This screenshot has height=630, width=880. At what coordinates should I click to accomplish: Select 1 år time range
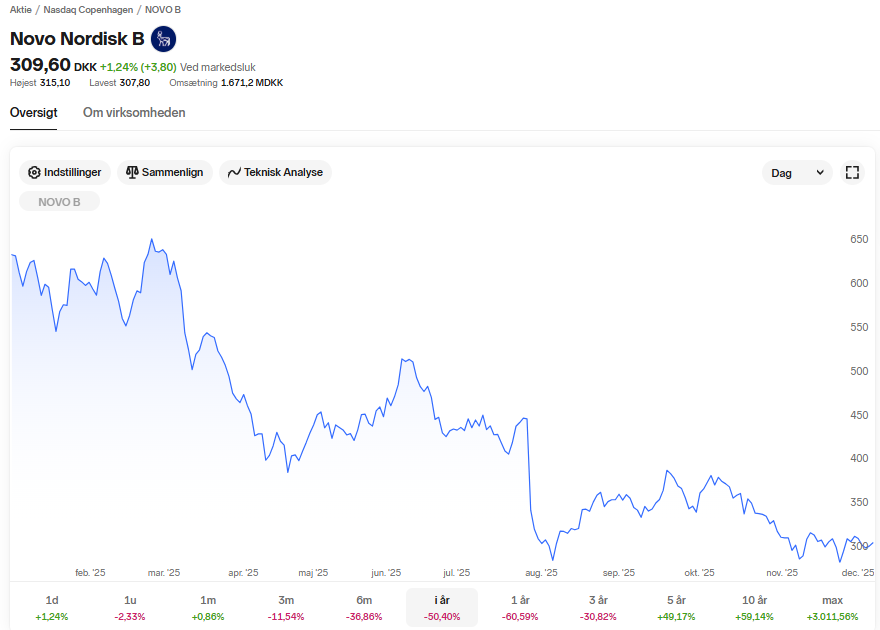520,608
